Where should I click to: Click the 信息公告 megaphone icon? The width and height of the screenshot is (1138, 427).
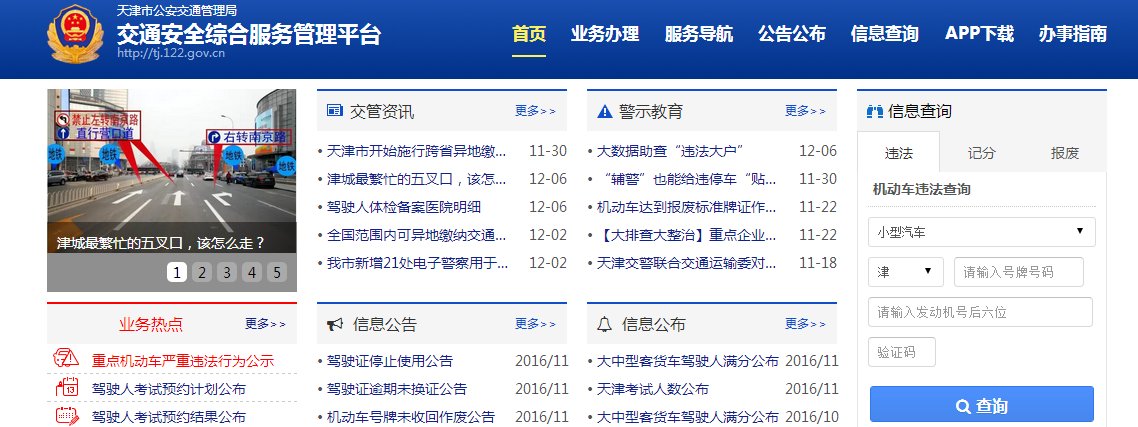click(335, 325)
